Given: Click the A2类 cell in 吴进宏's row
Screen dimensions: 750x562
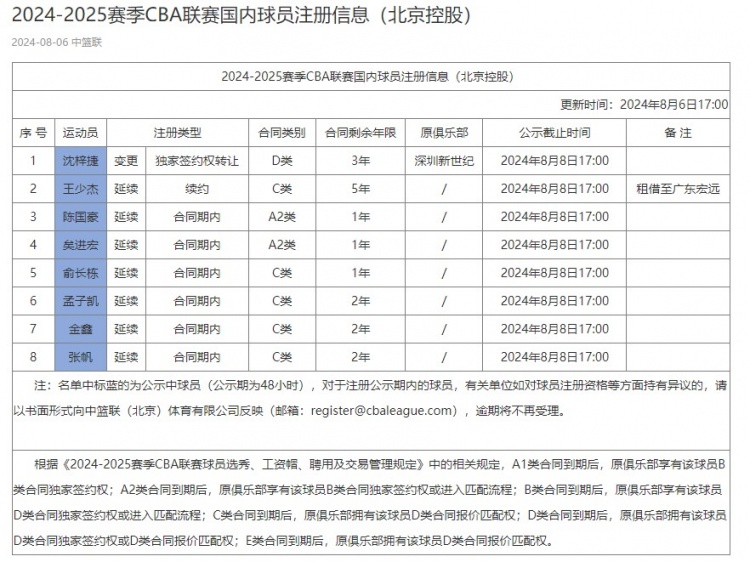Looking at the screenshot, I should pos(282,245).
